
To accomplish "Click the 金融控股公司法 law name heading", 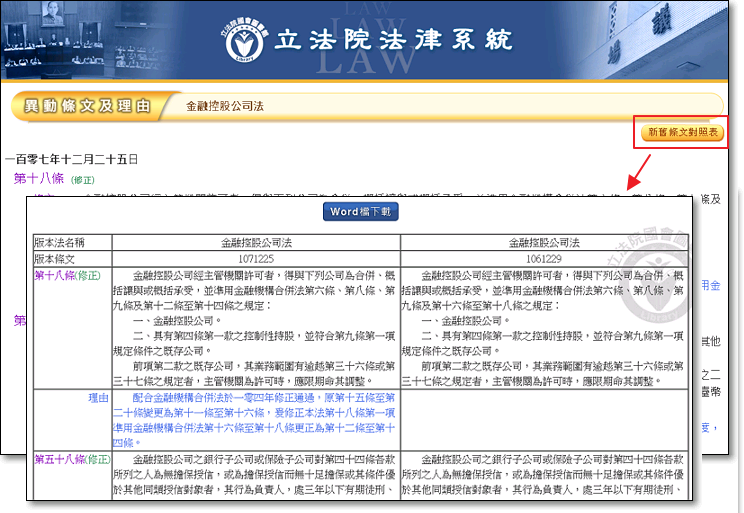I will 225,106.
